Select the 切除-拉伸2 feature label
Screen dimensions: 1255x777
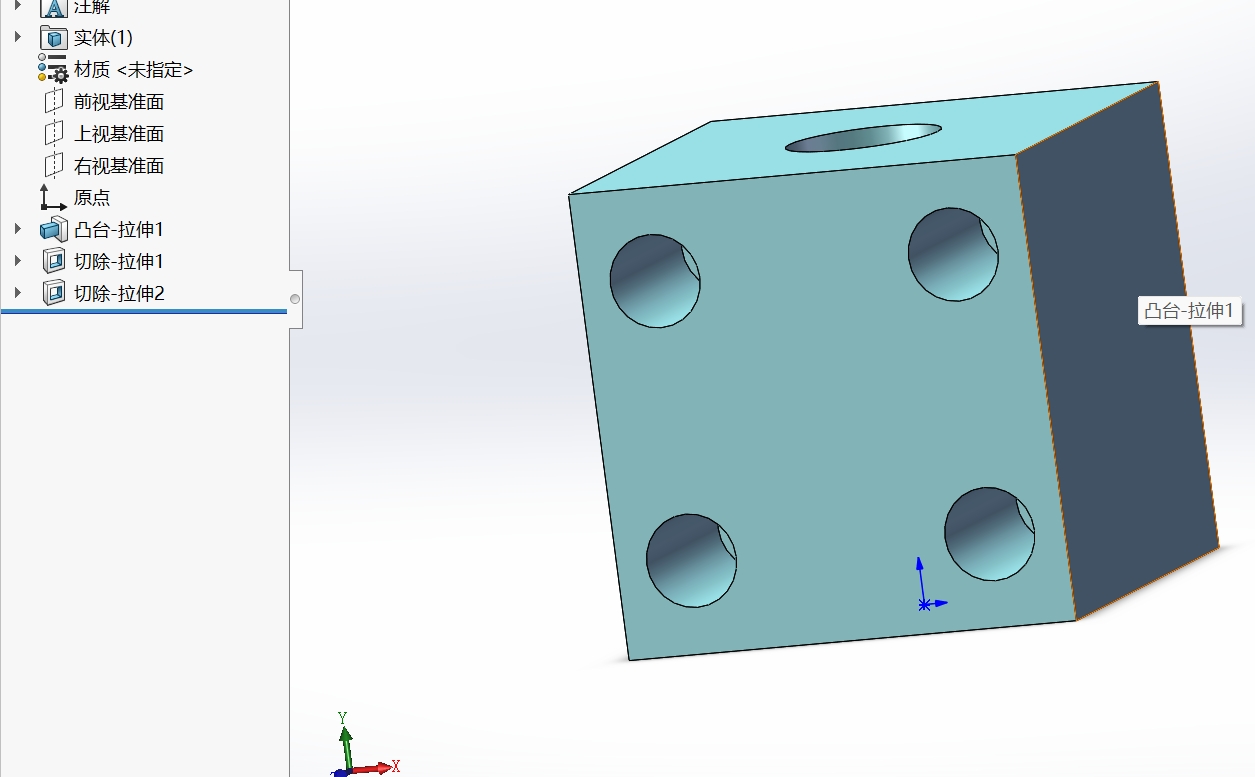pyautogui.click(x=119, y=294)
